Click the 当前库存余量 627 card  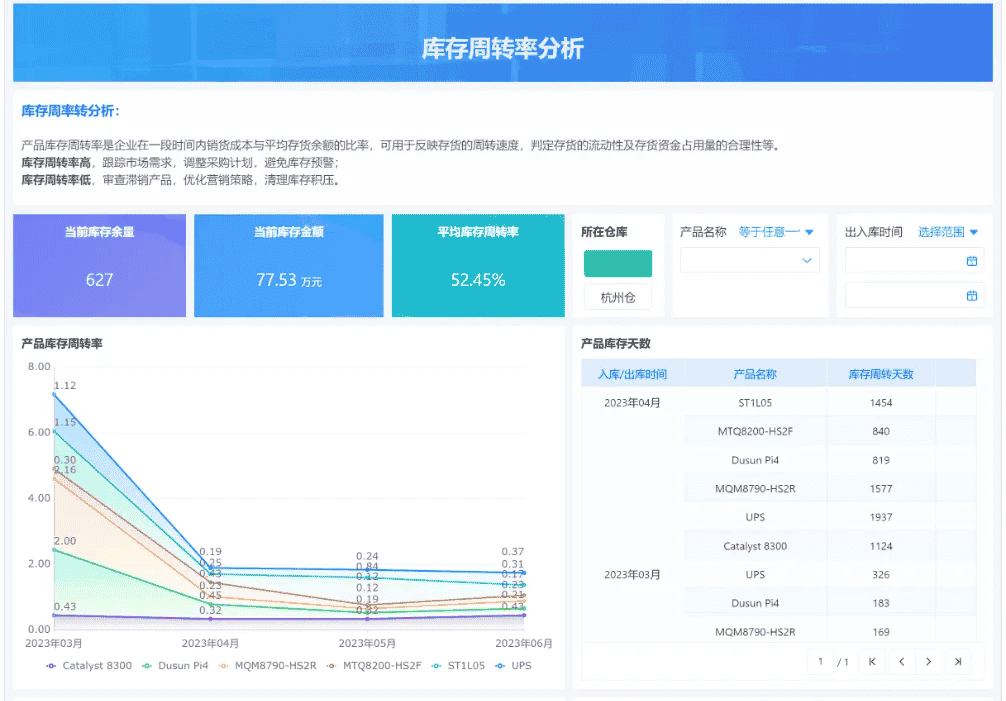[x=99, y=266]
